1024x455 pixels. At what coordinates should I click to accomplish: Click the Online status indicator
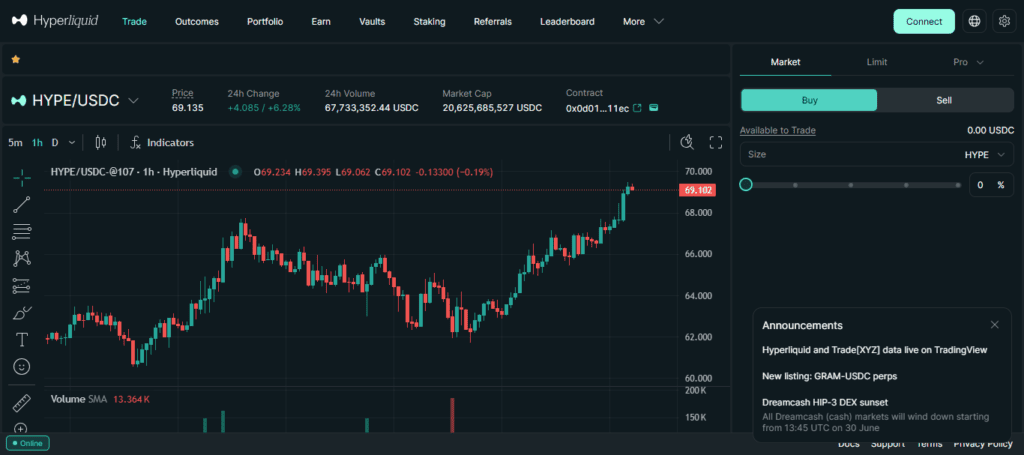pos(27,443)
